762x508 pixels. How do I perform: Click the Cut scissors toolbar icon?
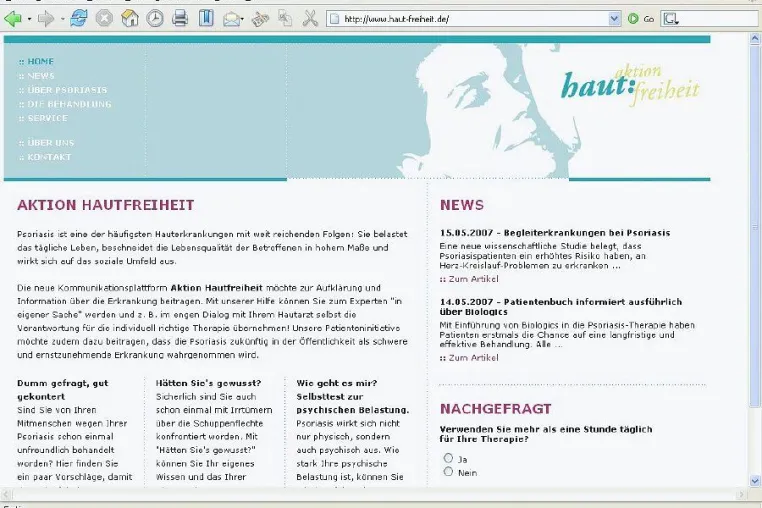pos(310,18)
